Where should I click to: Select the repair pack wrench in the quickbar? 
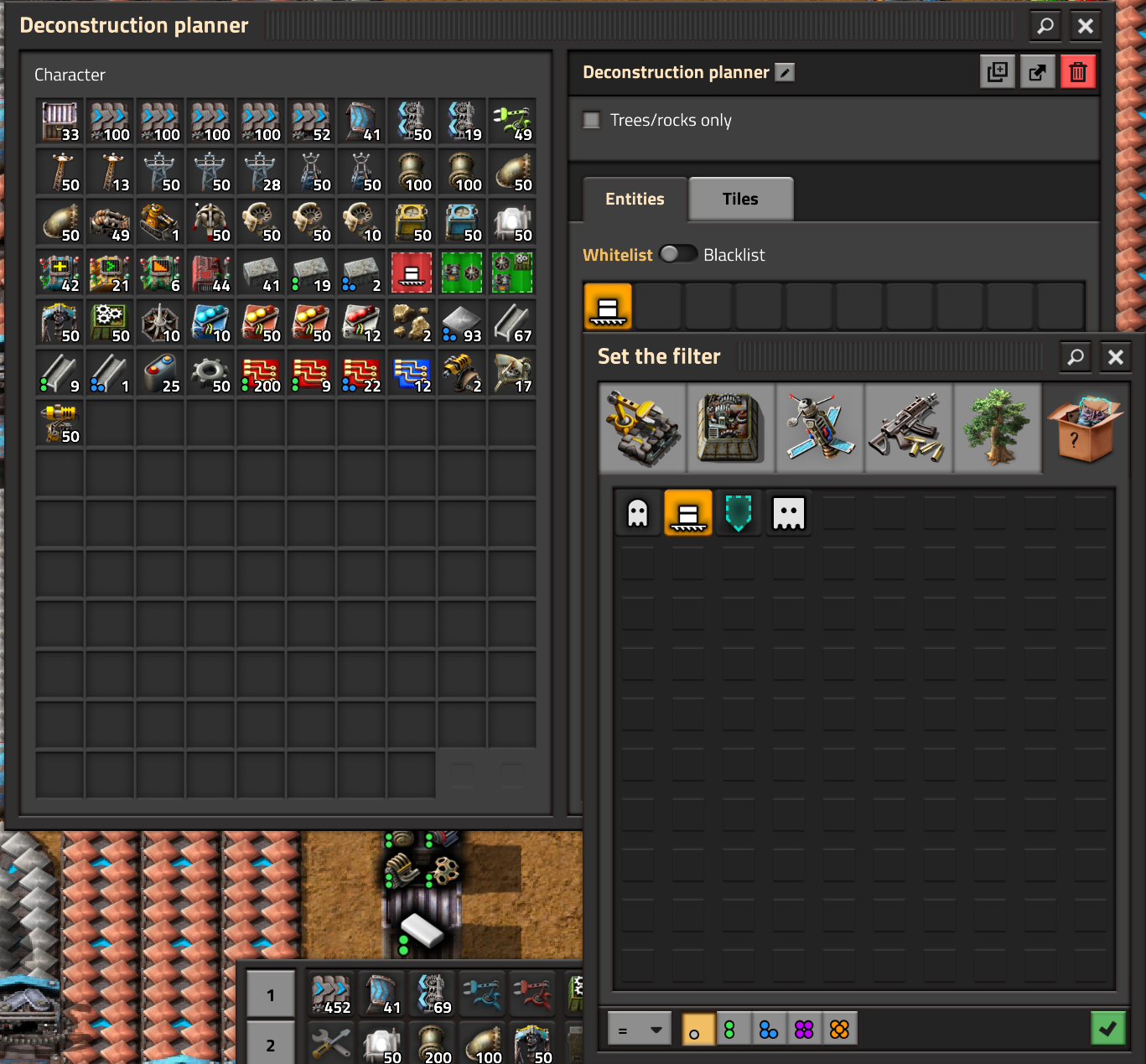[x=331, y=1044]
